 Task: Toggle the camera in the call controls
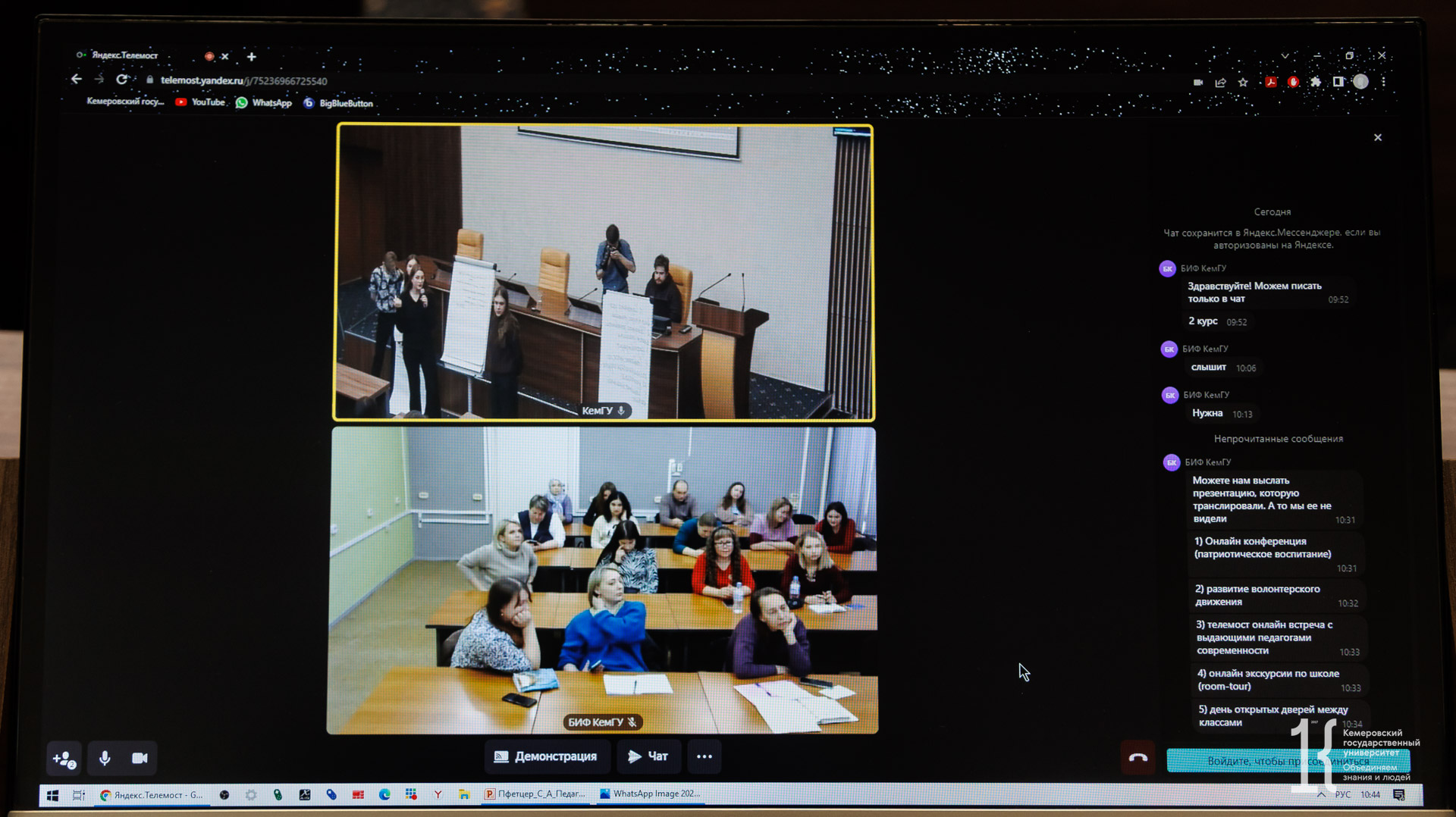(x=140, y=757)
